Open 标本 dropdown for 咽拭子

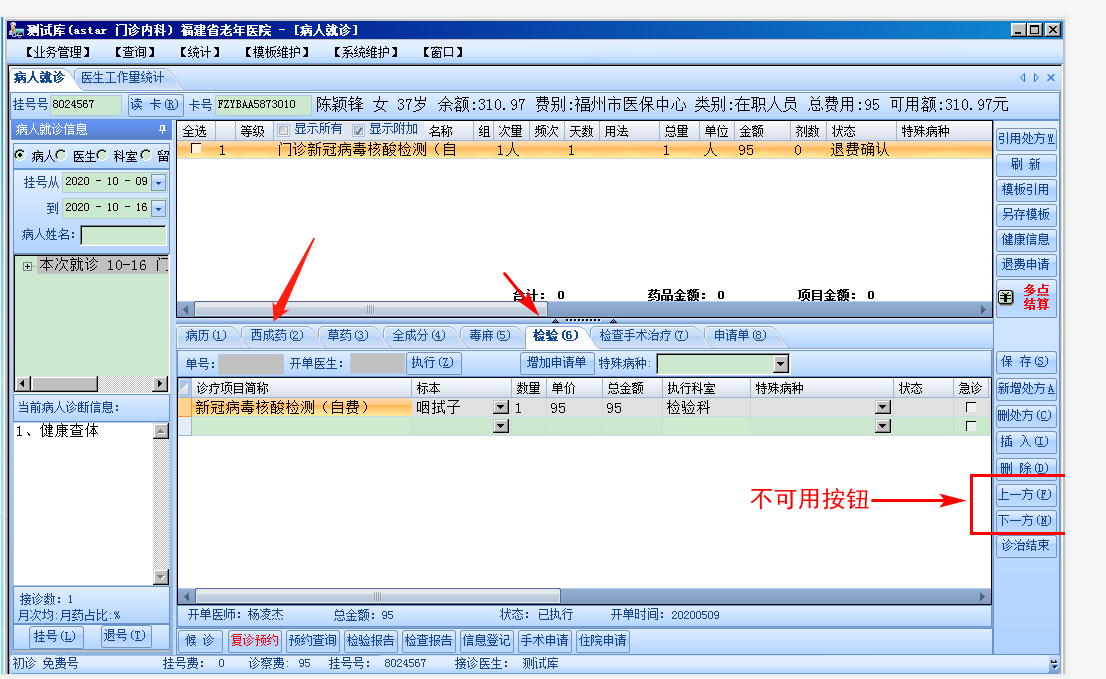click(501, 408)
